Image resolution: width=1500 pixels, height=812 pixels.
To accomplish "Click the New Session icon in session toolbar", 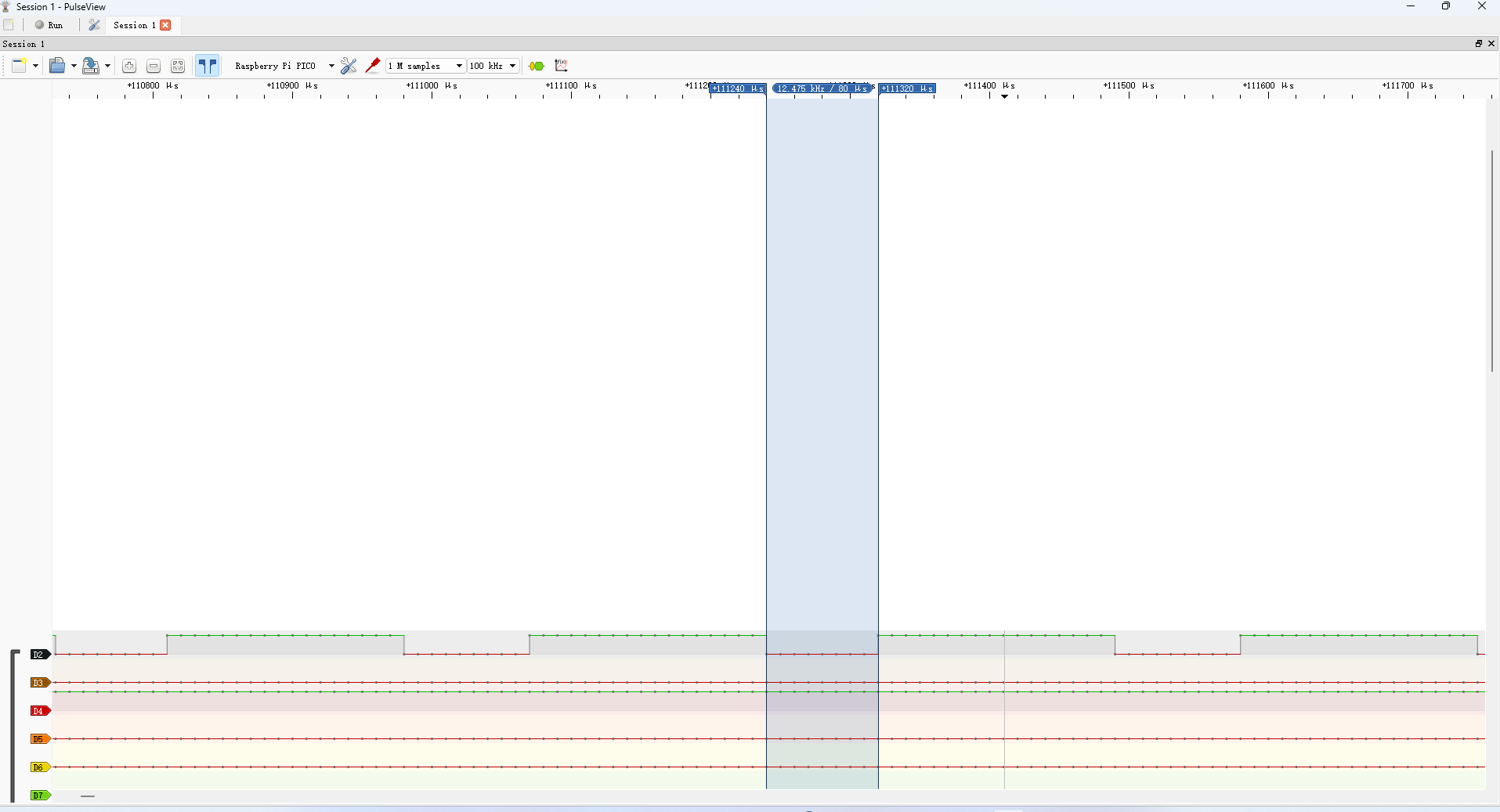I will 20,66.
